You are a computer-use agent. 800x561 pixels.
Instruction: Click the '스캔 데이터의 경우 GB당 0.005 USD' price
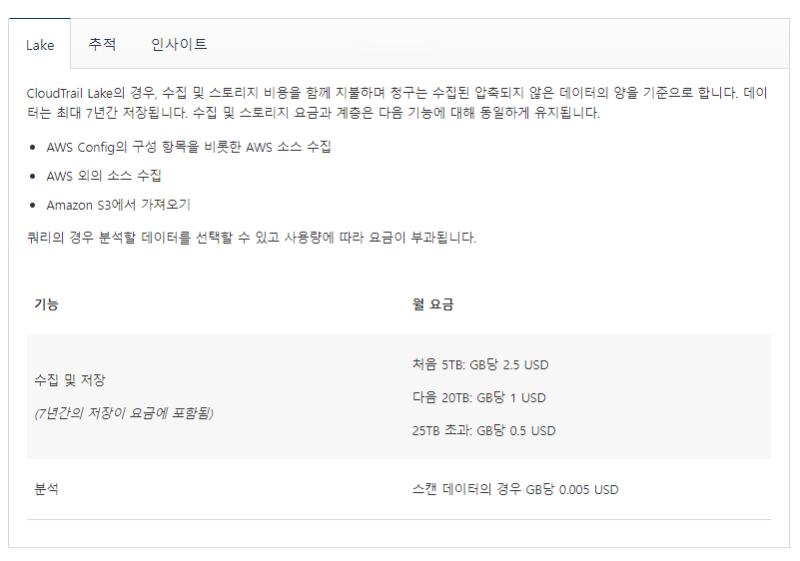pyautogui.click(x=514, y=489)
